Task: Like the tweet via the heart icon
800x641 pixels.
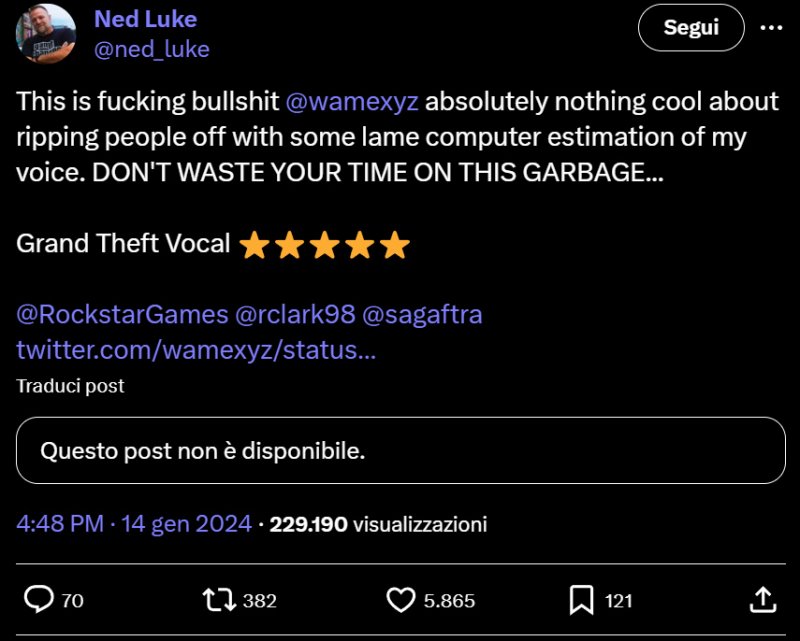Action: [402, 600]
